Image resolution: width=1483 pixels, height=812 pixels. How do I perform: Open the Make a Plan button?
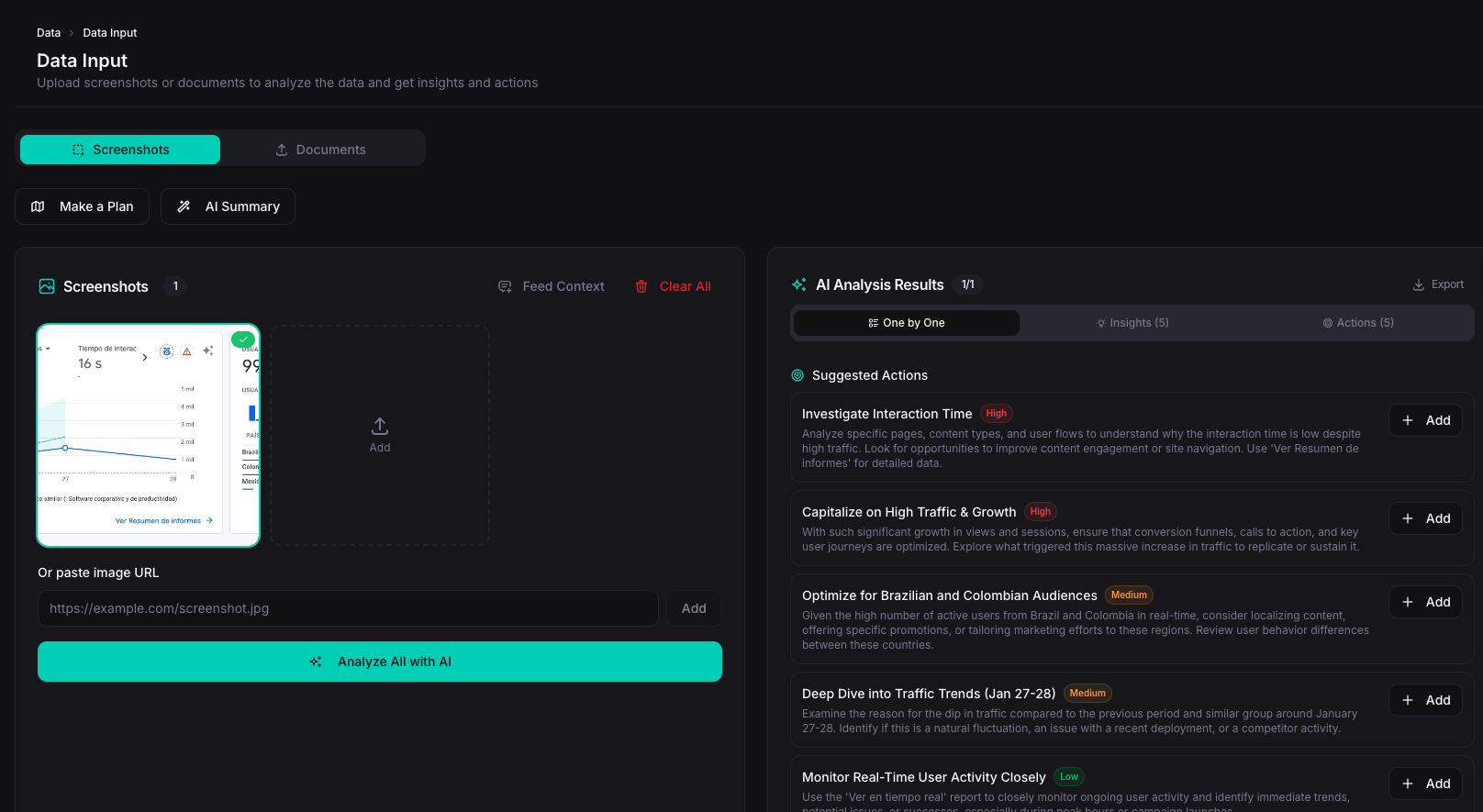[82, 206]
